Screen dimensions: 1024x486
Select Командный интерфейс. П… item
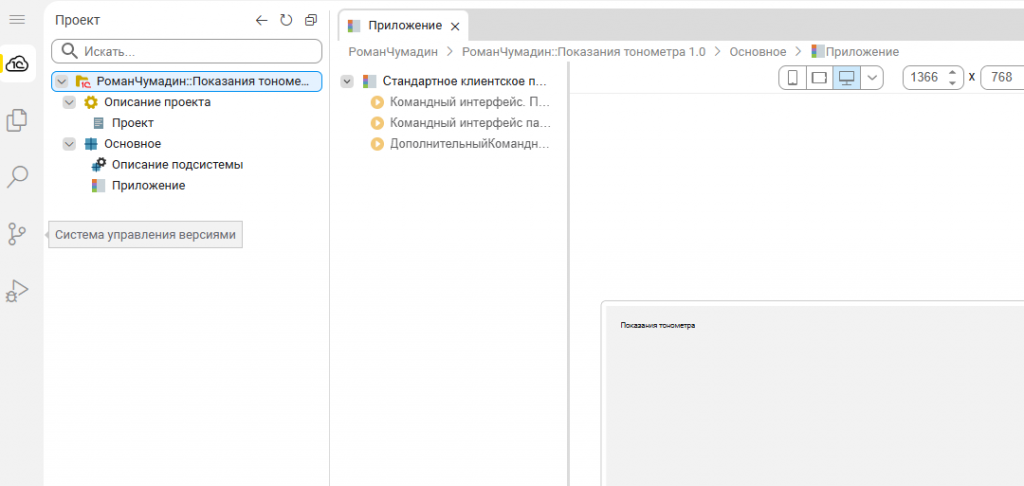coord(470,102)
